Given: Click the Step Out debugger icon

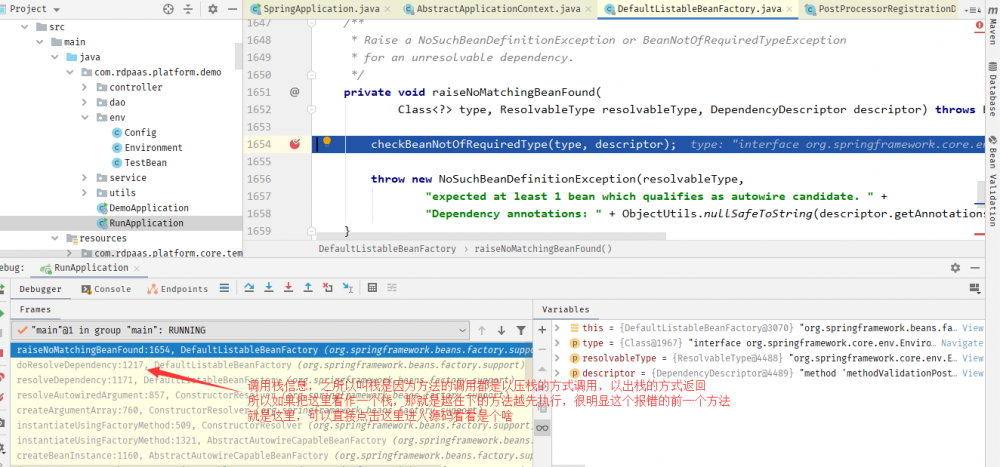Looking at the screenshot, I should [x=310, y=288].
